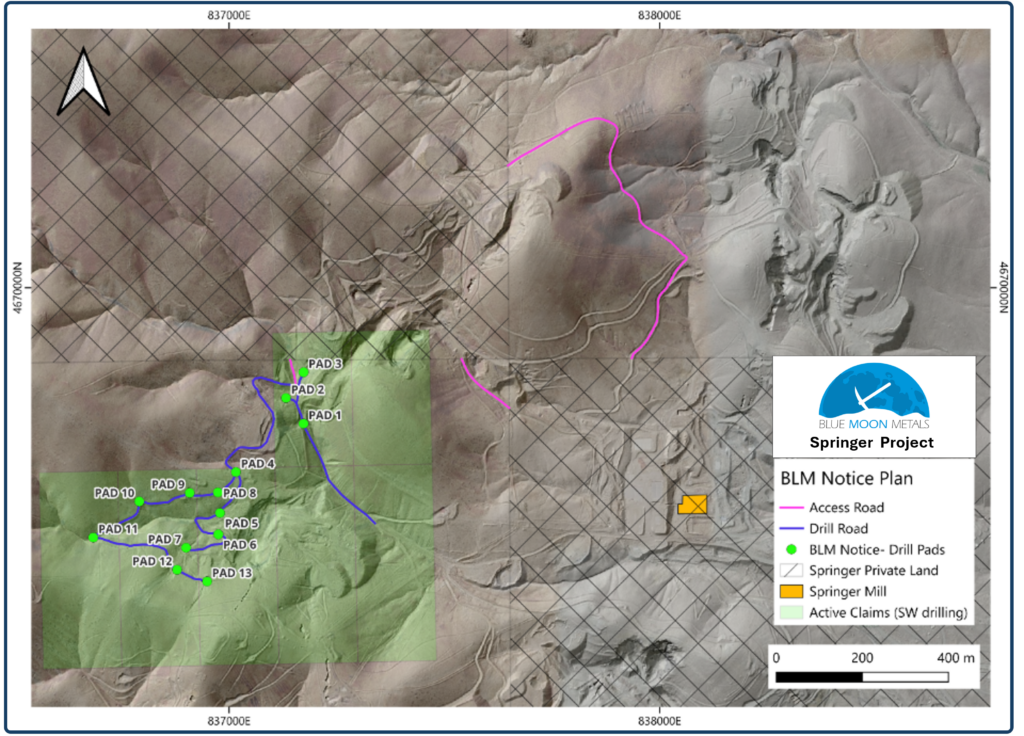Click the 'PAD 11' label
1024x736 pixels.
click(x=118, y=529)
